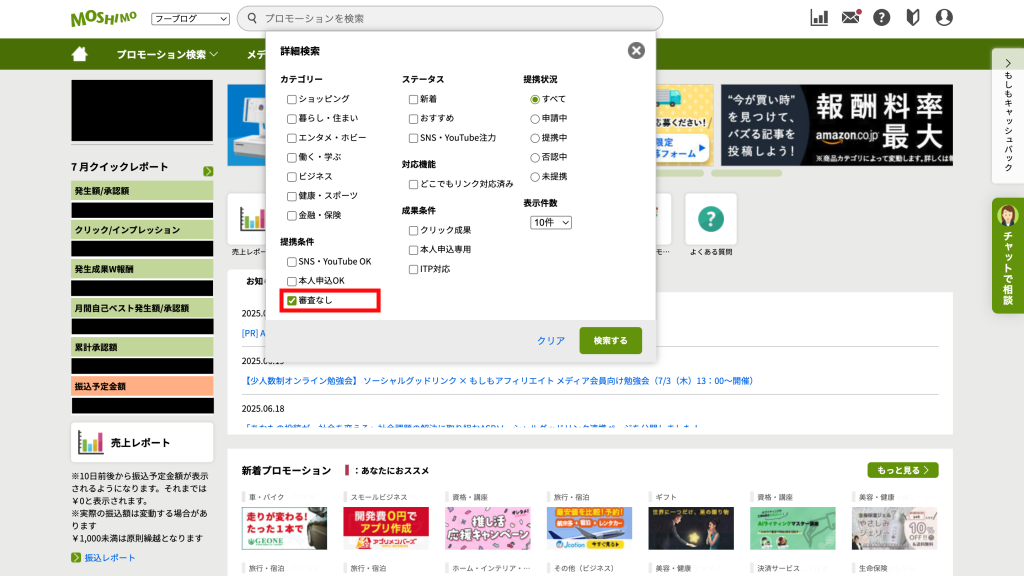Screen dimensions: 1024x576
Task: Click the もっと見る button
Action: click(903, 470)
